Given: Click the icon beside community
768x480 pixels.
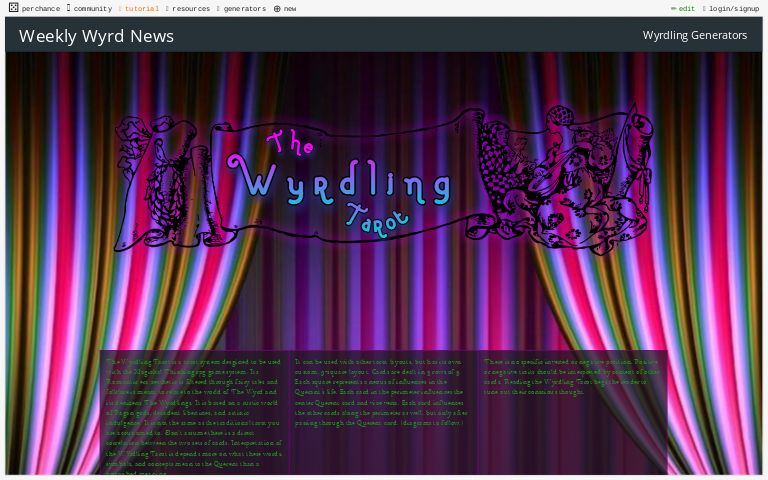Looking at the screenshot, I should (68, 8).
